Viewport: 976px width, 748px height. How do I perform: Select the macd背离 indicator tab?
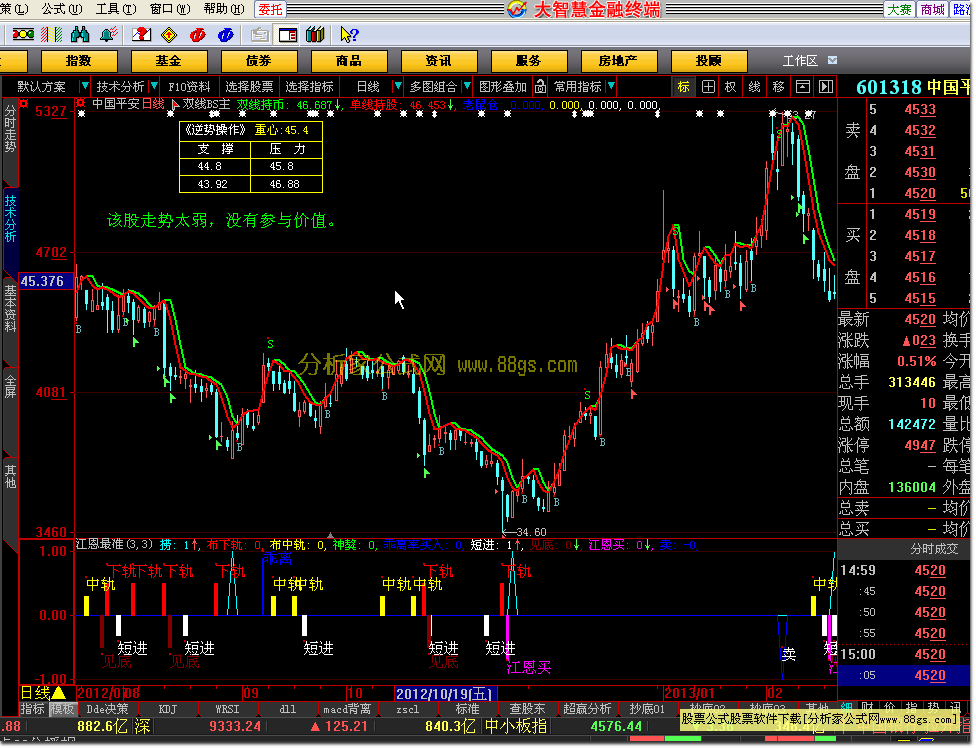347,709
